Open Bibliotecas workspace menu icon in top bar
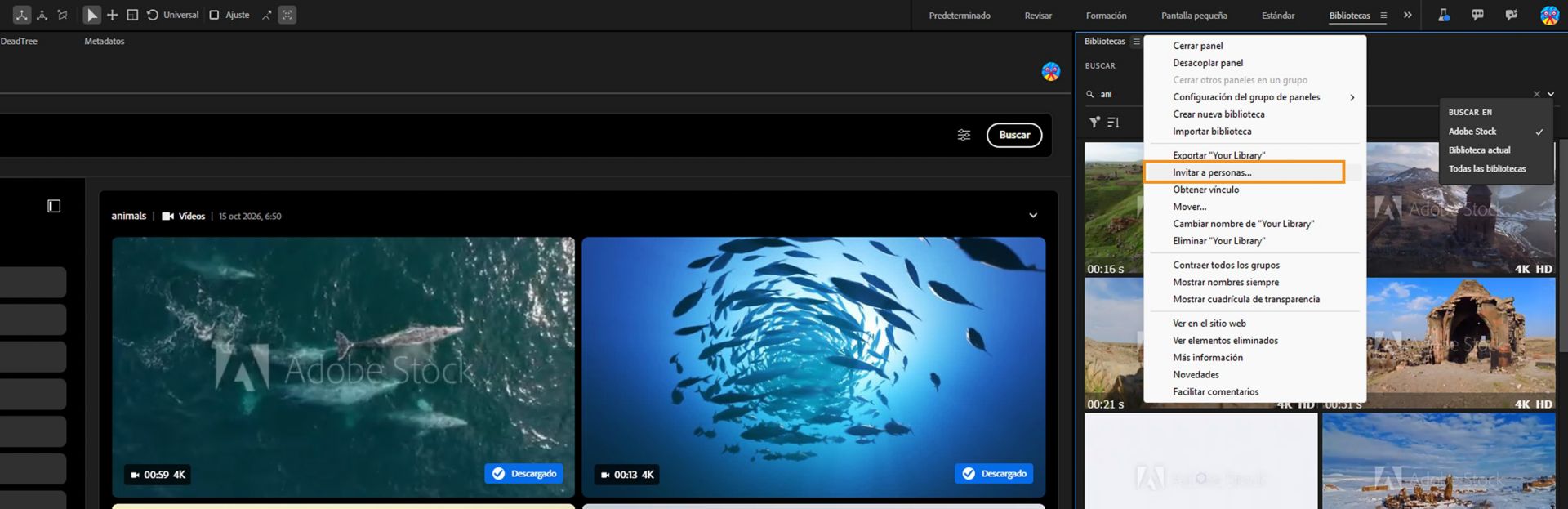The height and width of the screenshot is (509, 1568). [1383, 16]
